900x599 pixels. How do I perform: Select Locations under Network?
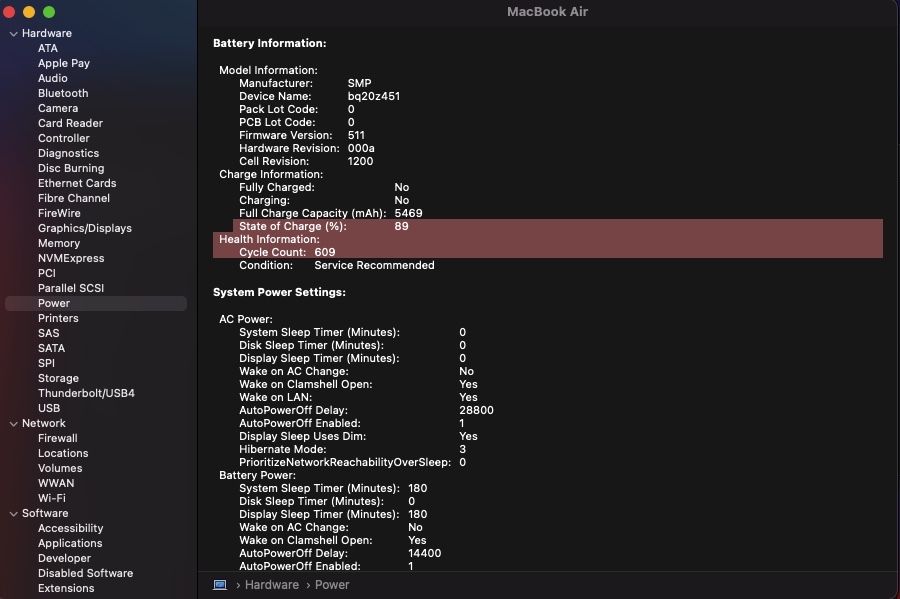[x=63, y=453]
